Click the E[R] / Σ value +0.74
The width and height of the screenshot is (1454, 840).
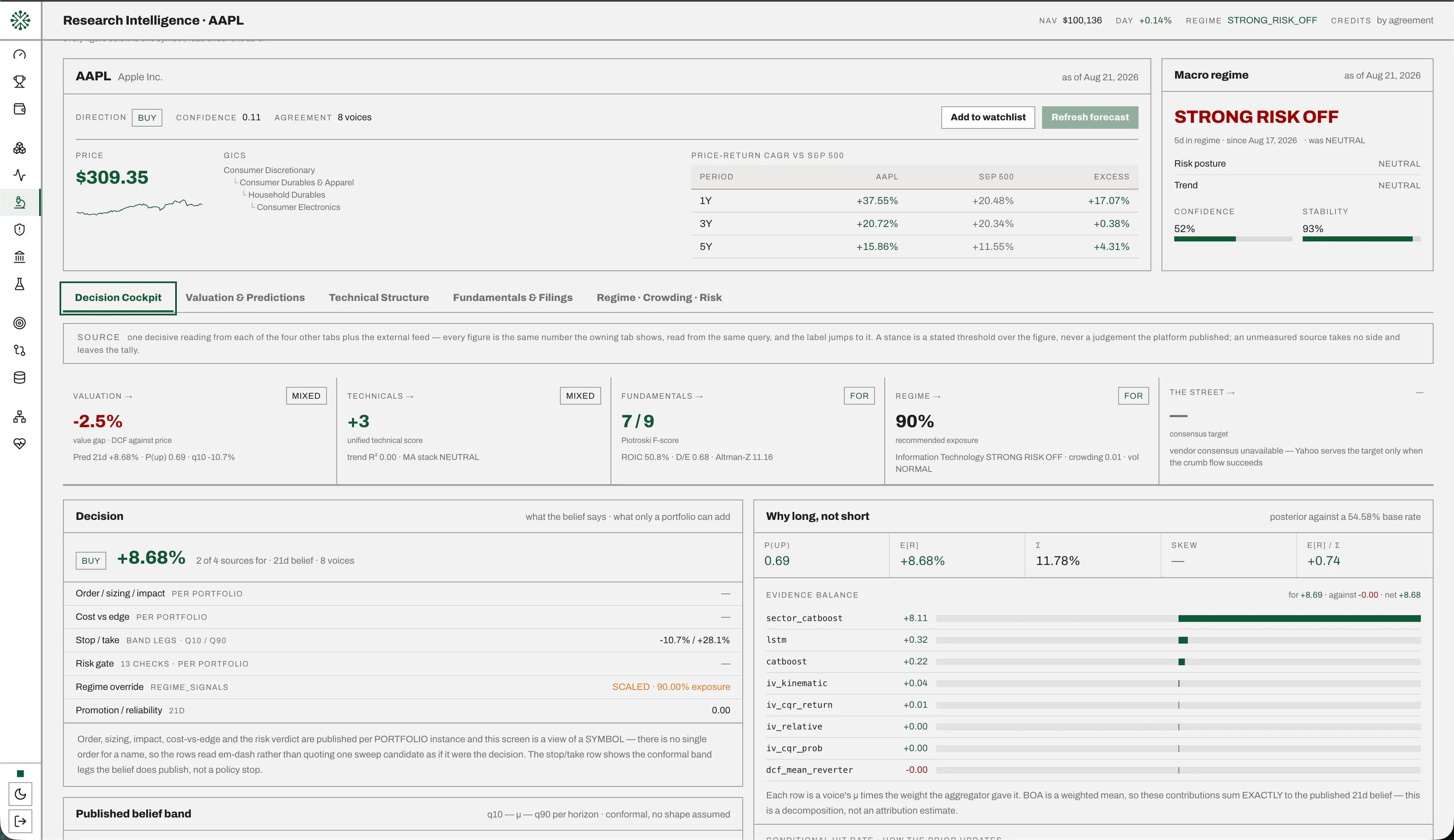(x=1323, y=561)
